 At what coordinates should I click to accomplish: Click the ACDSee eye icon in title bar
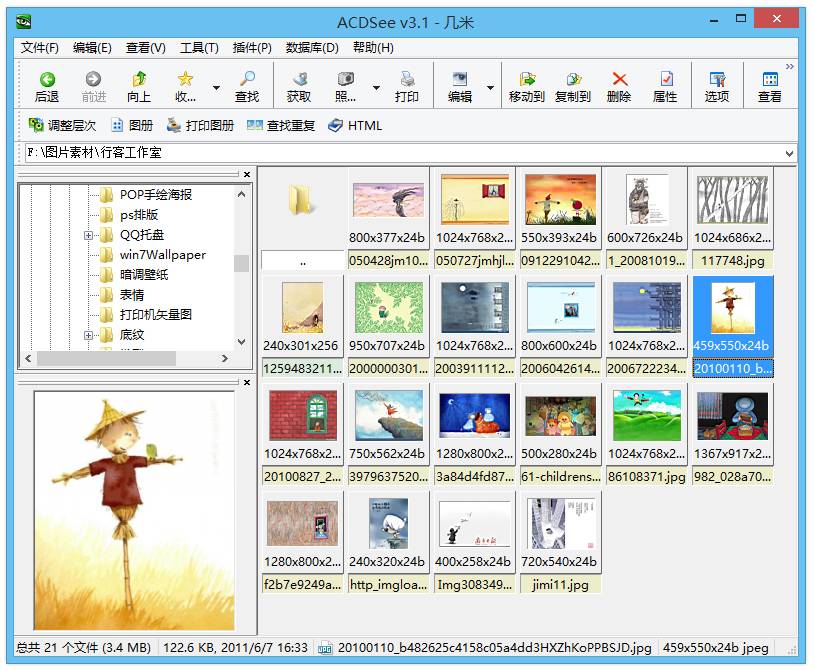tap(23, 21)
